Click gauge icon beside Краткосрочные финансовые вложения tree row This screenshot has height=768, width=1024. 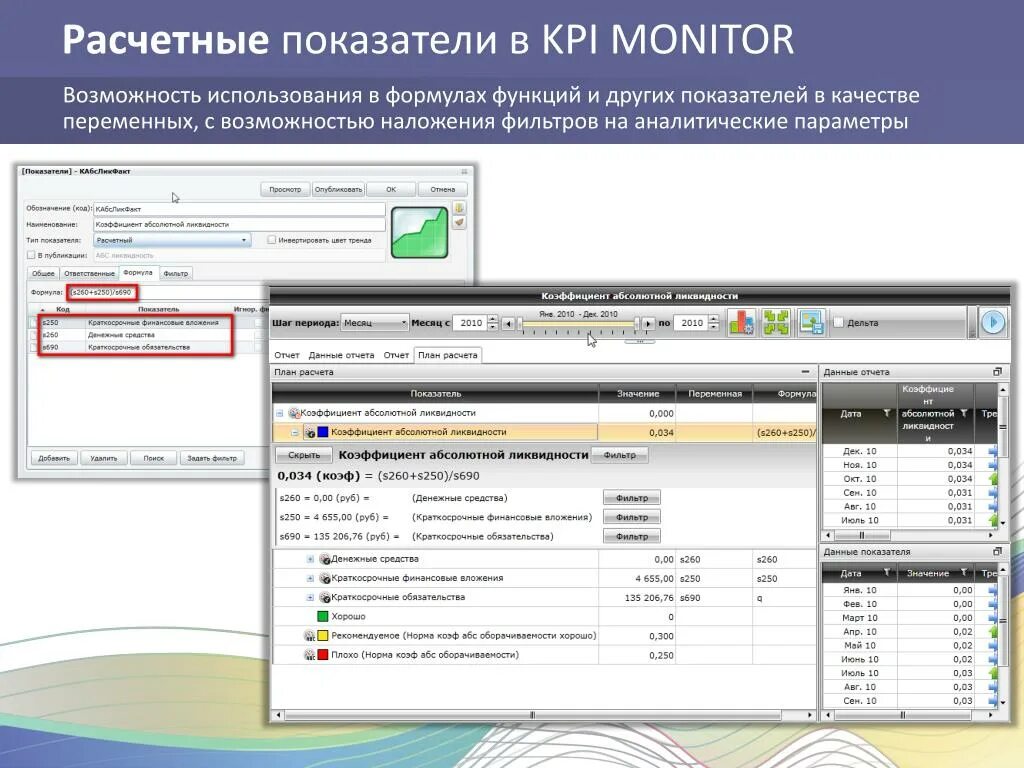(325, 578)
